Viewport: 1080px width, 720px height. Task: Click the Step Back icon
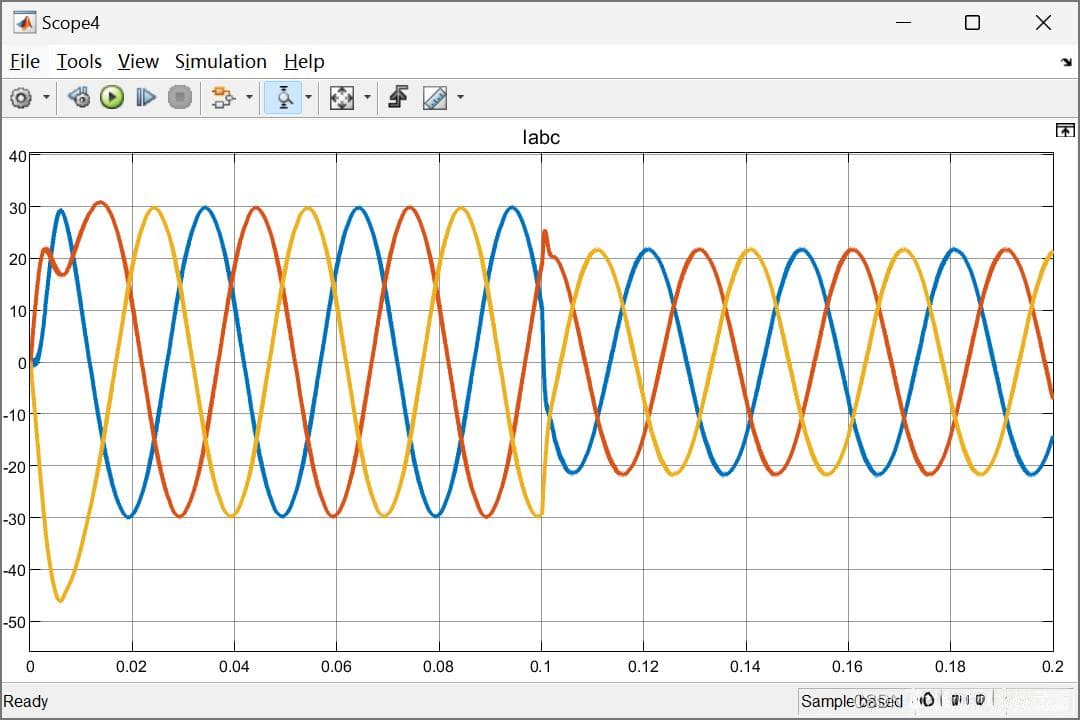[79, 98]
